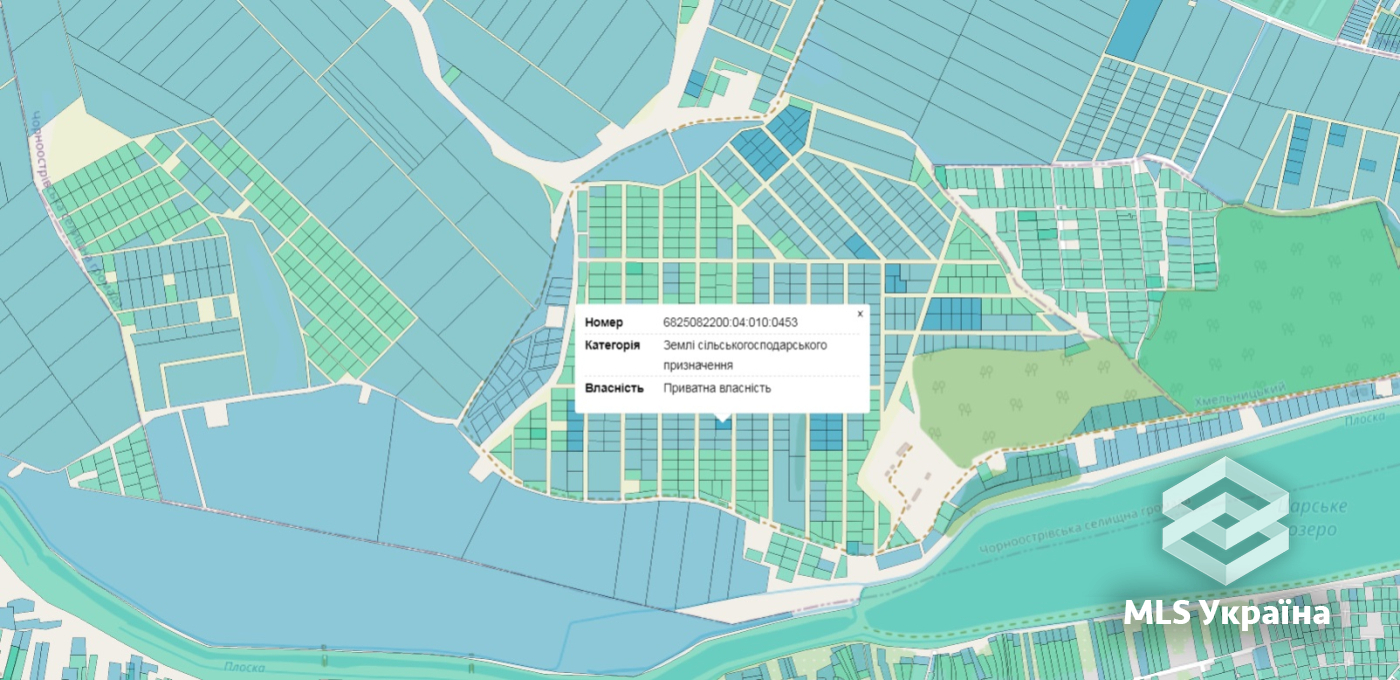Click the 'Власність' field label in popup
The height and width of the screenshot is (680, 1400).
tap(614, 388)
